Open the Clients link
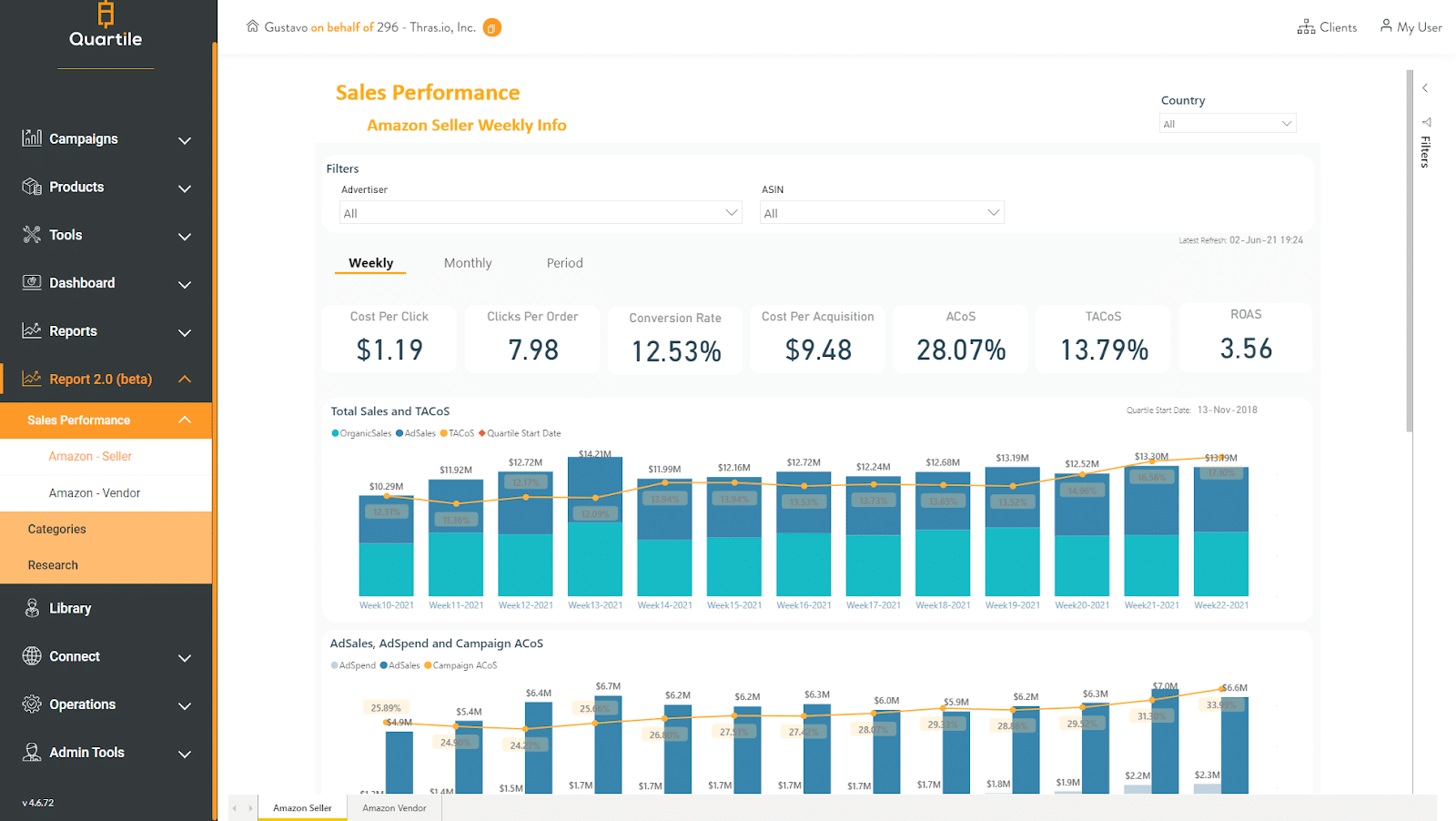This screenshot has height=821, width=1456. click(x=1328, y=27)
